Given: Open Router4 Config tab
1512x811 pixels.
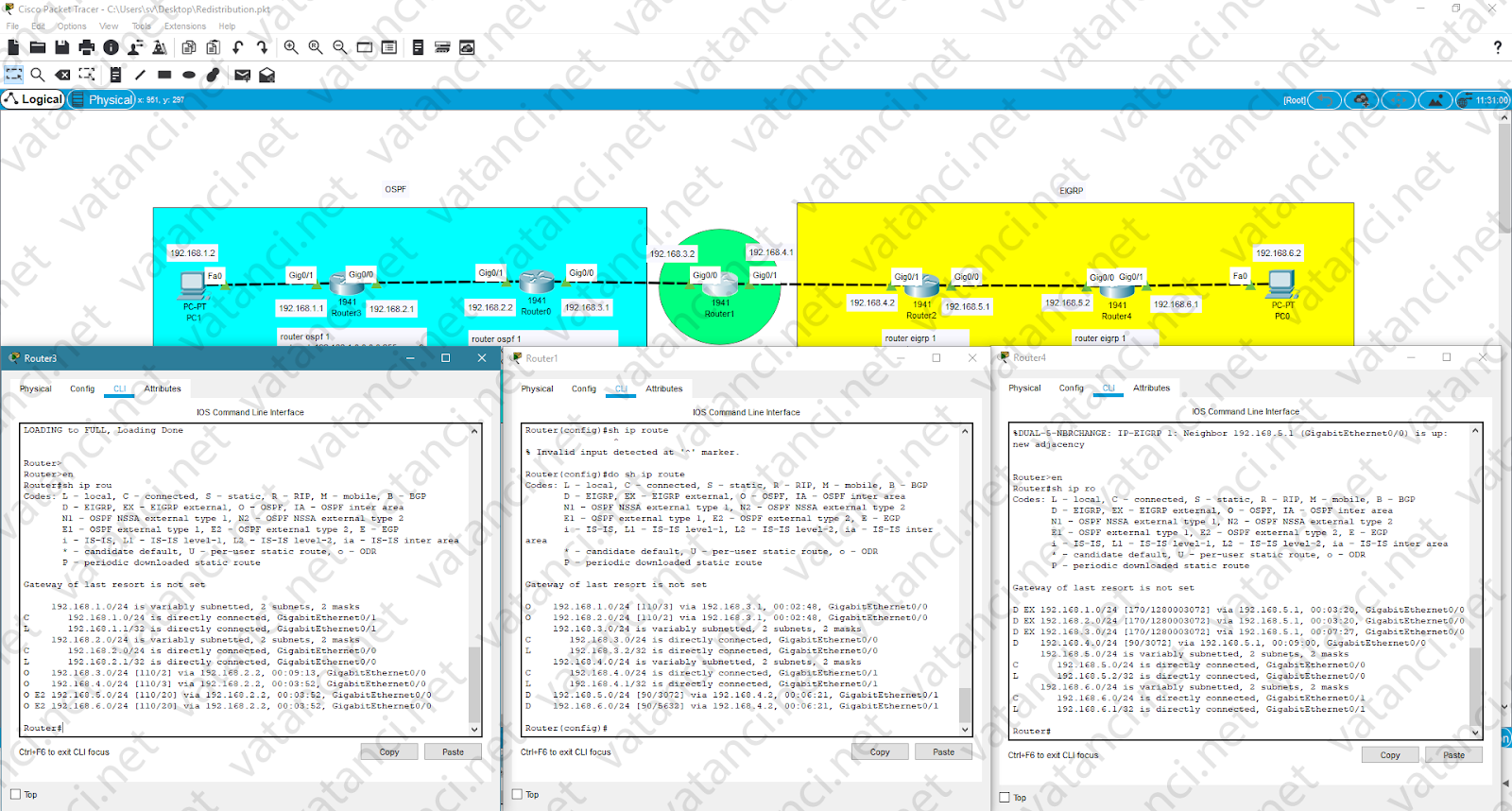Looking at the screenshot, I should tap(1072, 388).
